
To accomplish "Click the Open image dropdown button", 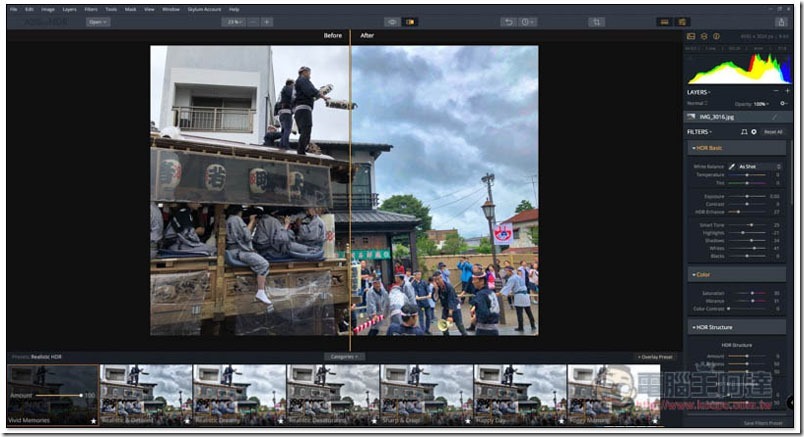I will click(x=97, y=22).
